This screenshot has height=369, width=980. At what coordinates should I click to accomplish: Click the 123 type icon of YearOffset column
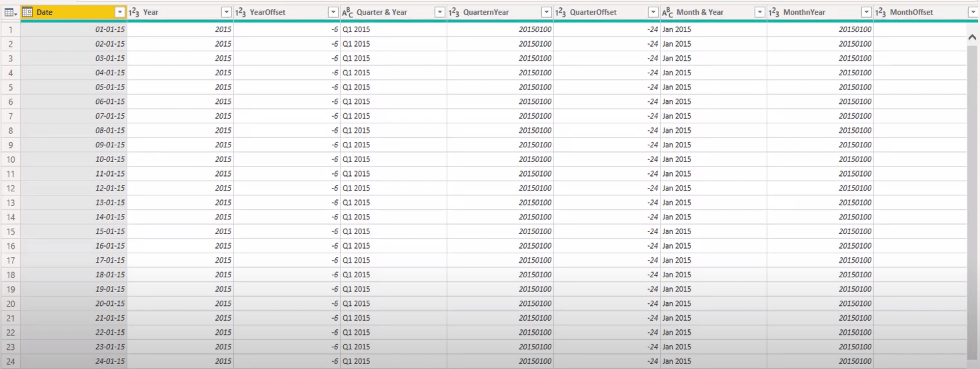[x=241, y=13]
